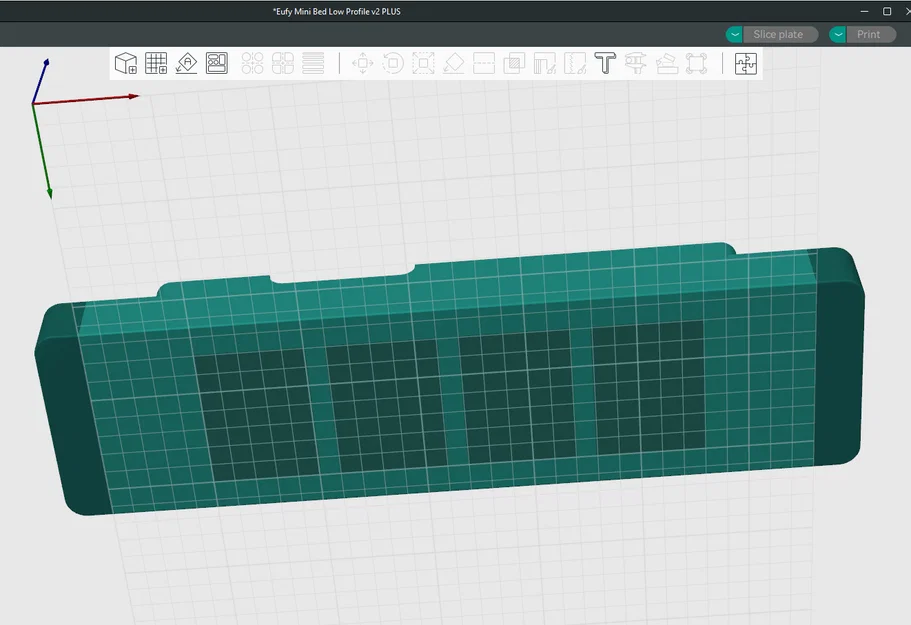This screenshot has height=625, width=911.
Task: Click the Slice plate button
Action: [x=781, y=34]
